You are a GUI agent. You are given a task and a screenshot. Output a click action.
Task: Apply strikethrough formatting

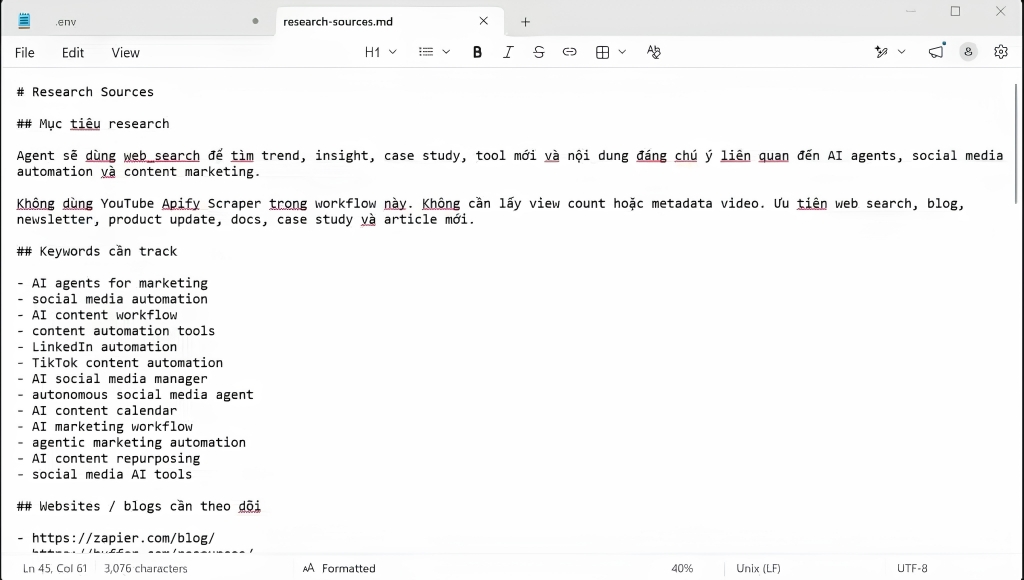pyautogui.click(x=539, y=52)
